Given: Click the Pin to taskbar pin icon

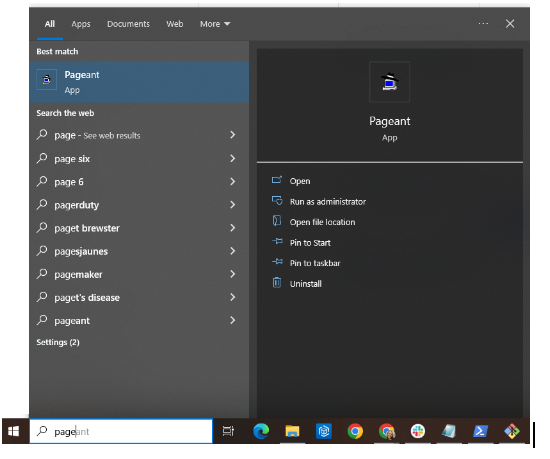Looking at the screenshot, I should click(277, 262).
